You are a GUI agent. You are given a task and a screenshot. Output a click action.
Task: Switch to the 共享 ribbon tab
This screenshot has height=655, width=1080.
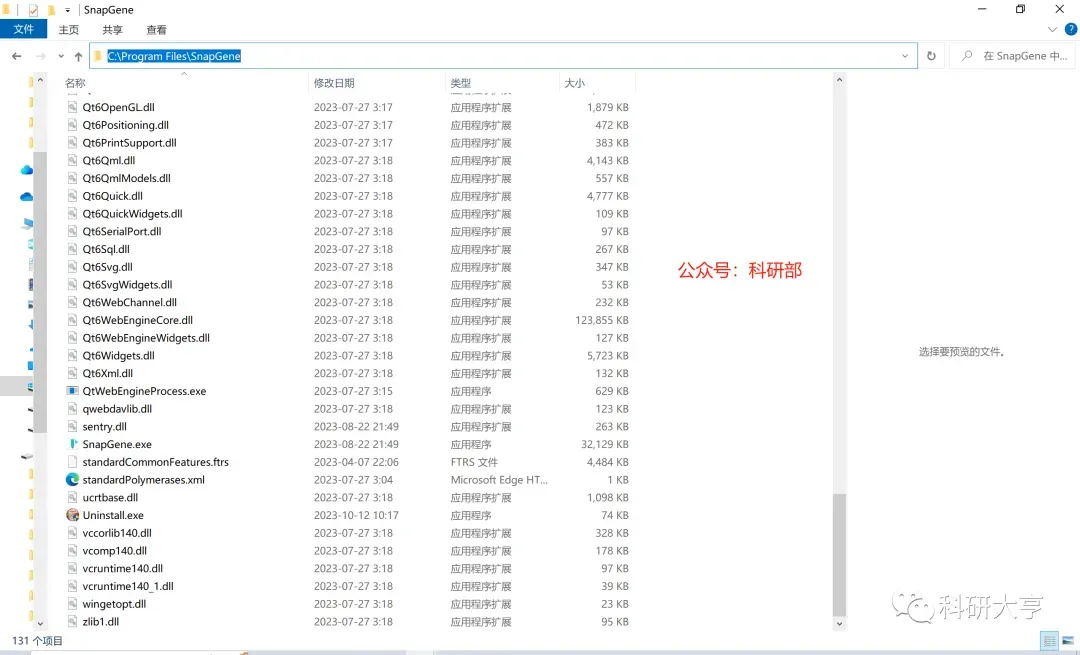coord(112,30)
